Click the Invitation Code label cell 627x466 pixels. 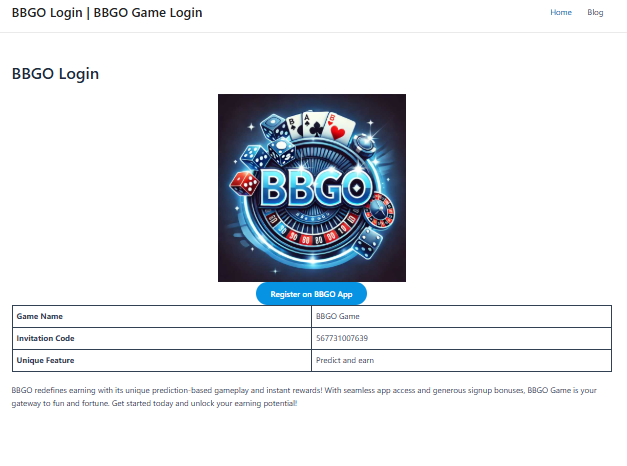[x=162, y=338]
